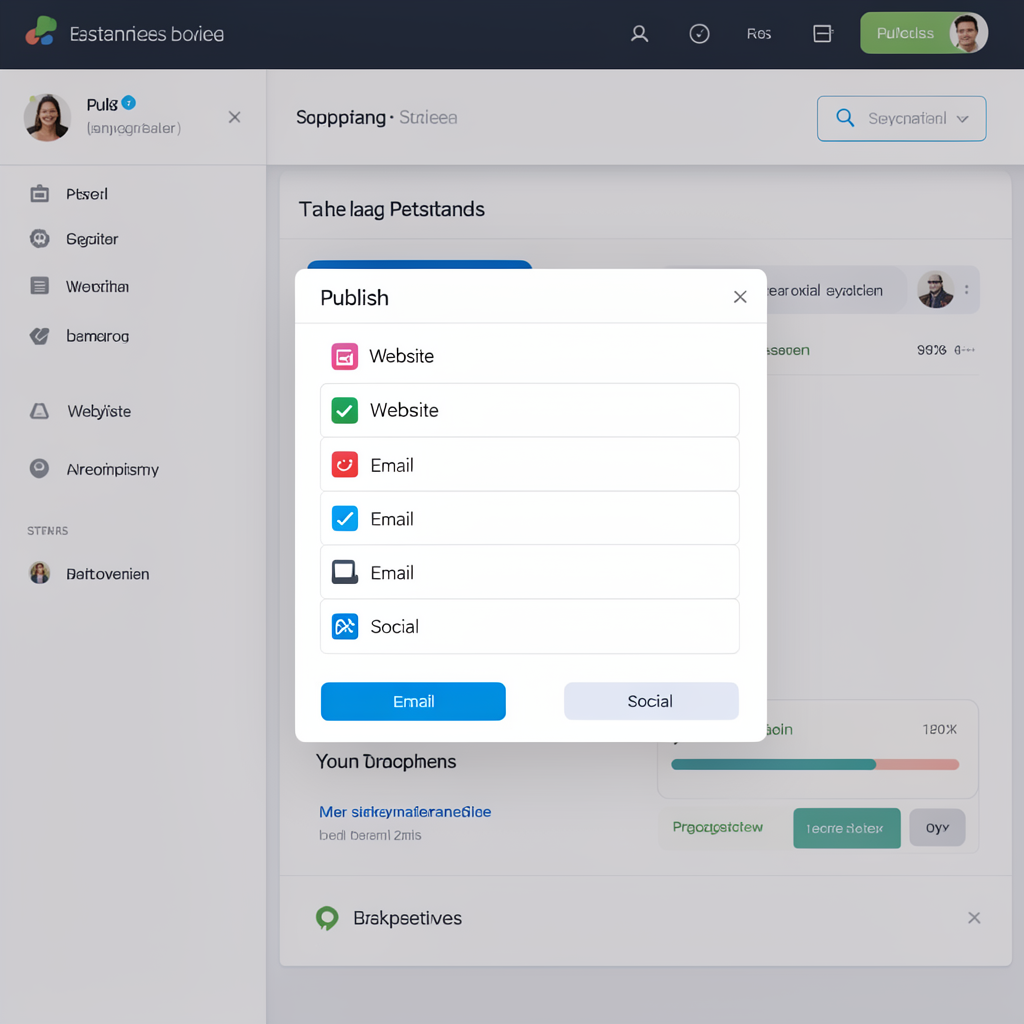Image resolution: width=1024 pixels, height=1024 pixels.
Task: Click the blue Social icon
Action: (x=344, y=626)
